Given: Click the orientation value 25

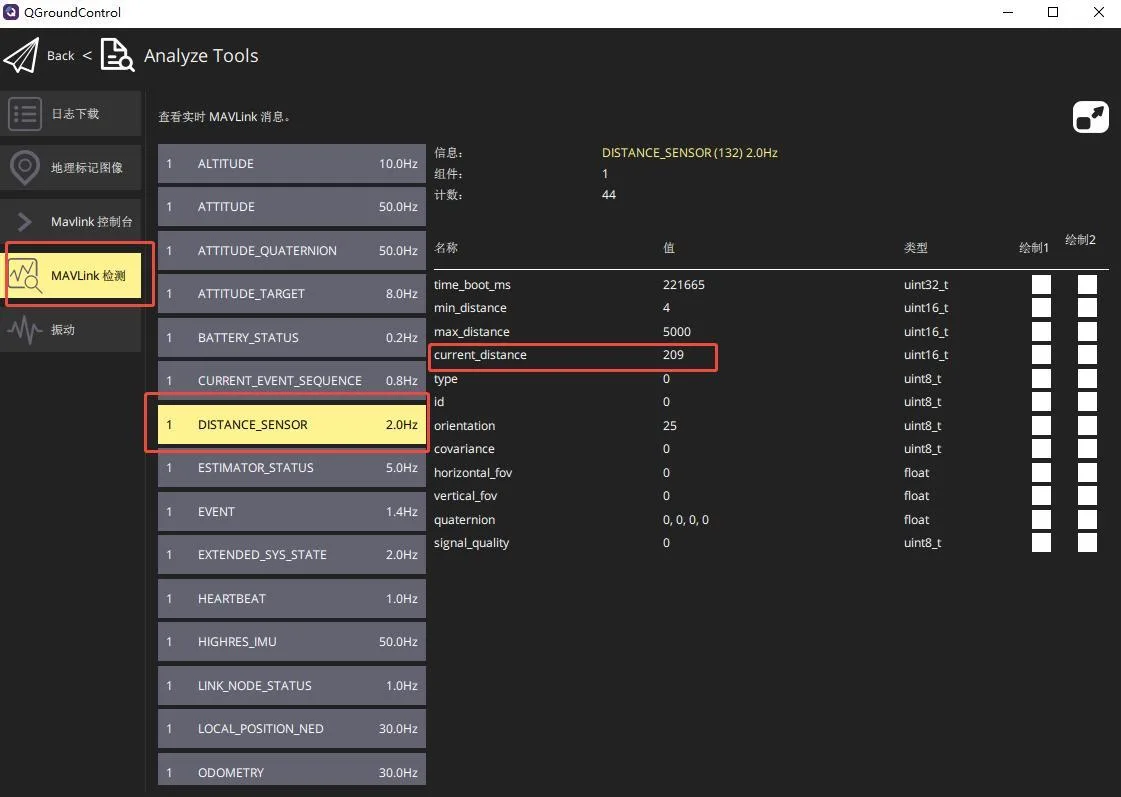Looking at the screenshot, I should [669, 425].
